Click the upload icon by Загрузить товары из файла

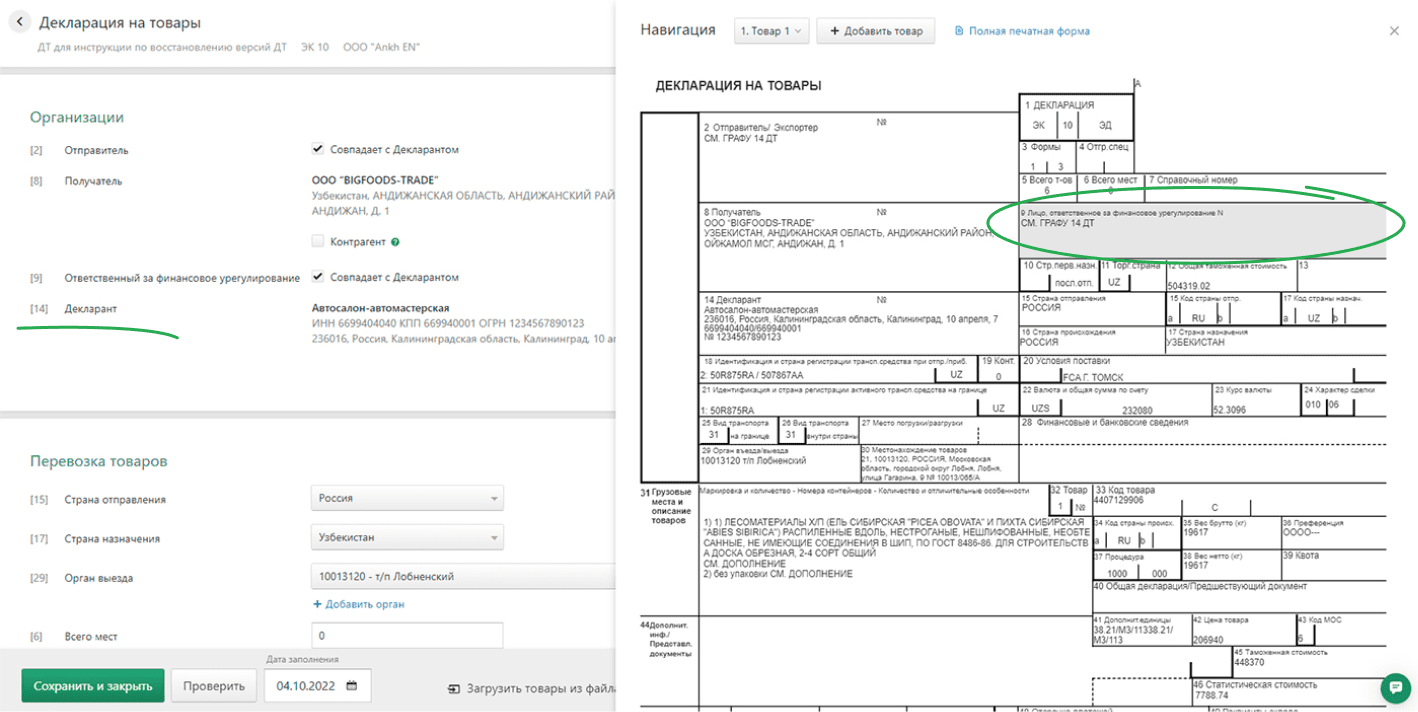coord(454,688)
